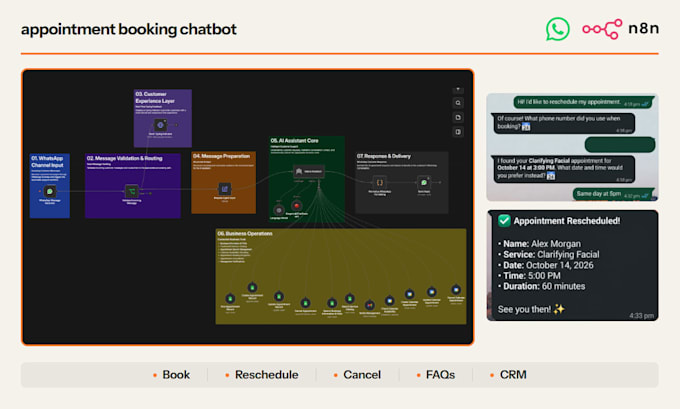680x409 pixels.
Task: Click the 'Date: October 14, 2026' line
Action: coord(546,265)
